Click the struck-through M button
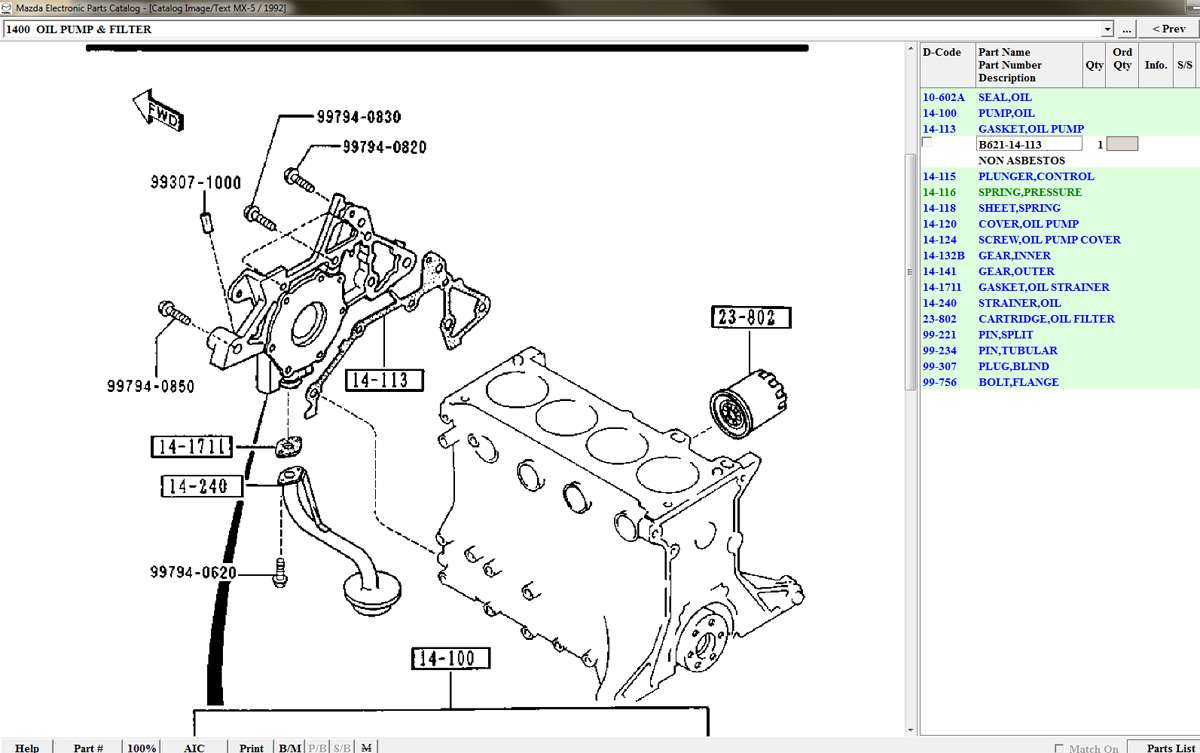This screenshot has height=753, width=1200. coord(366,747)
